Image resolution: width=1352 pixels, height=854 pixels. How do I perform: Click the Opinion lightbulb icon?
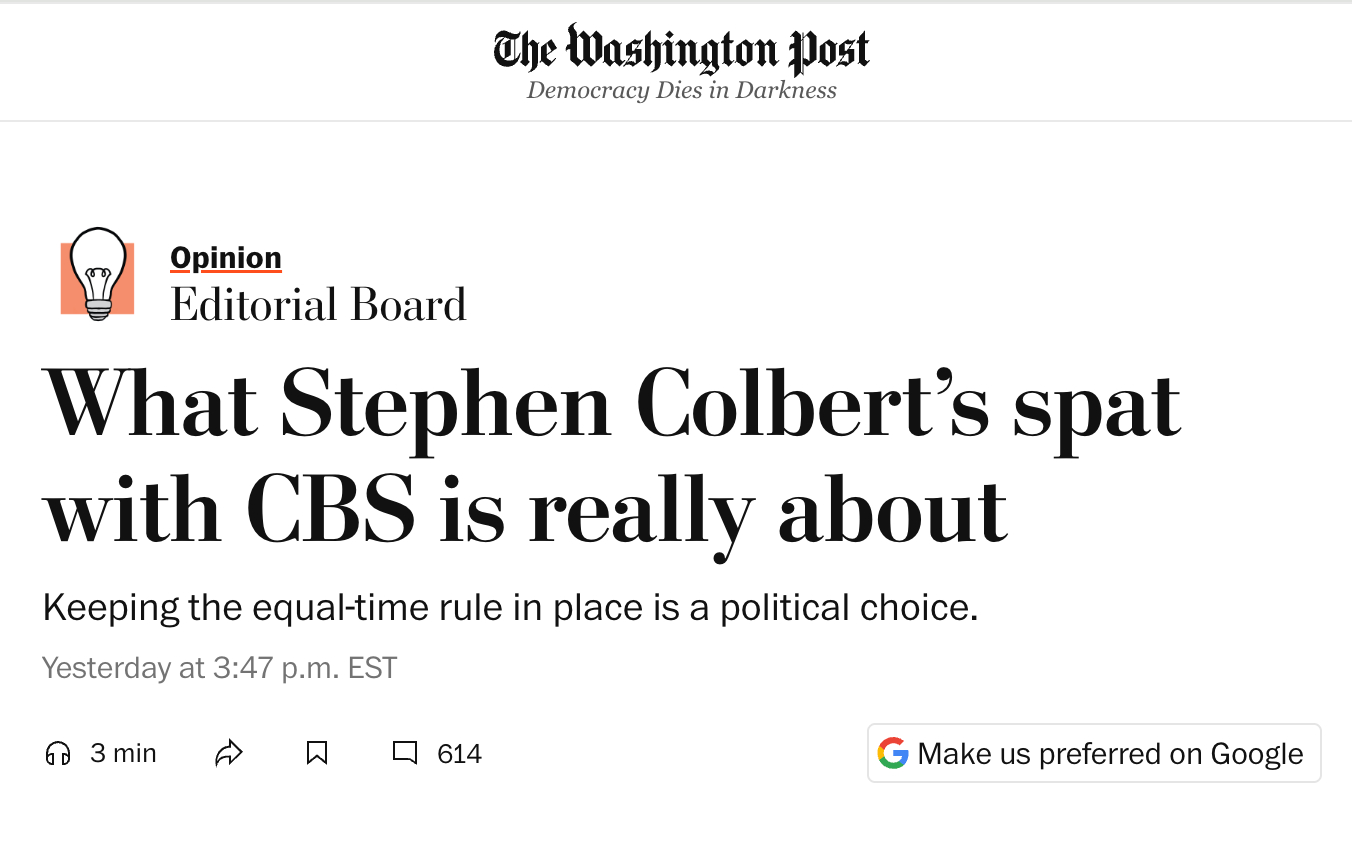tap(97, 274)
